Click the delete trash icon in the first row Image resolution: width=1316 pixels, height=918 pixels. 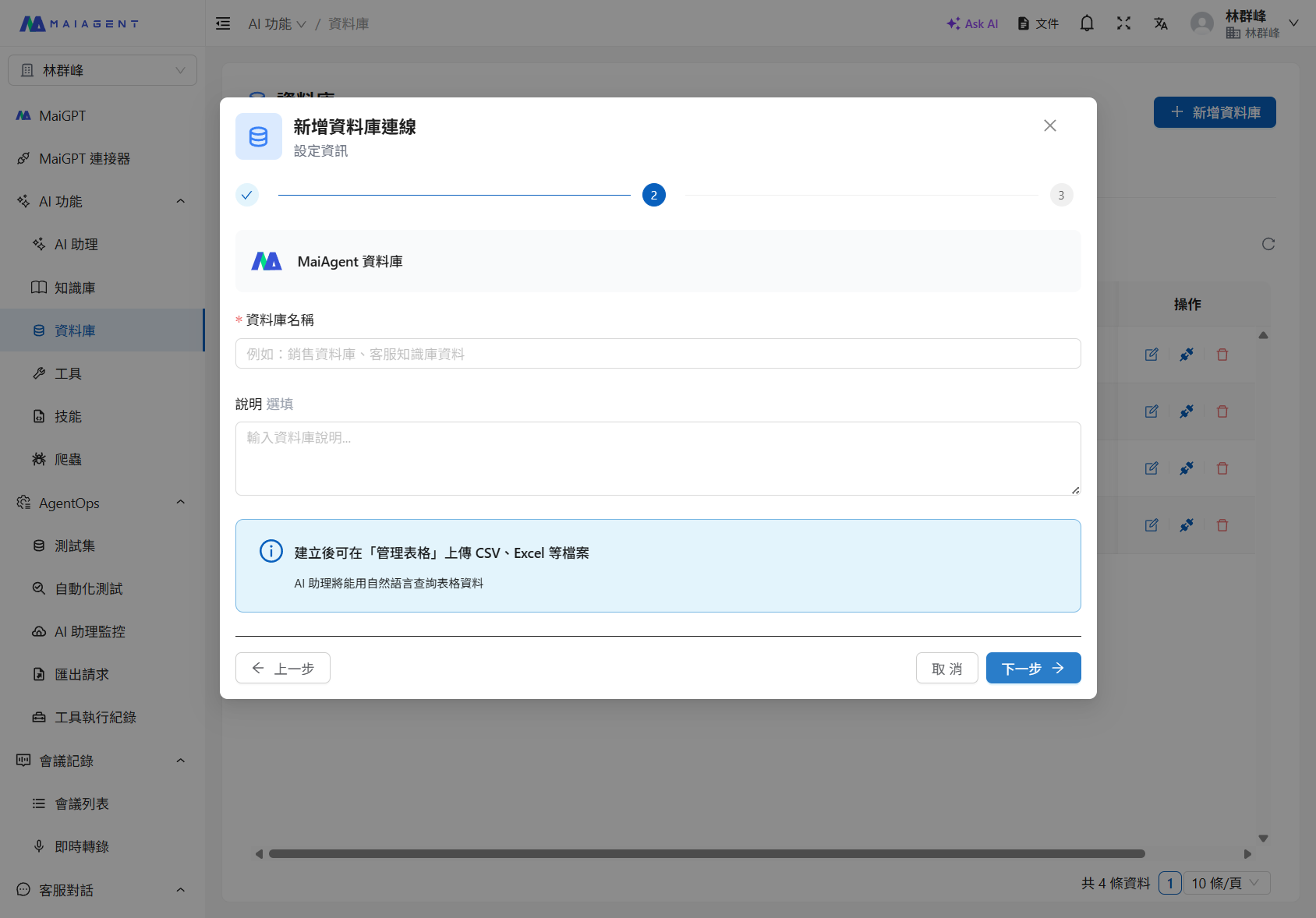tap(1222, 355)
